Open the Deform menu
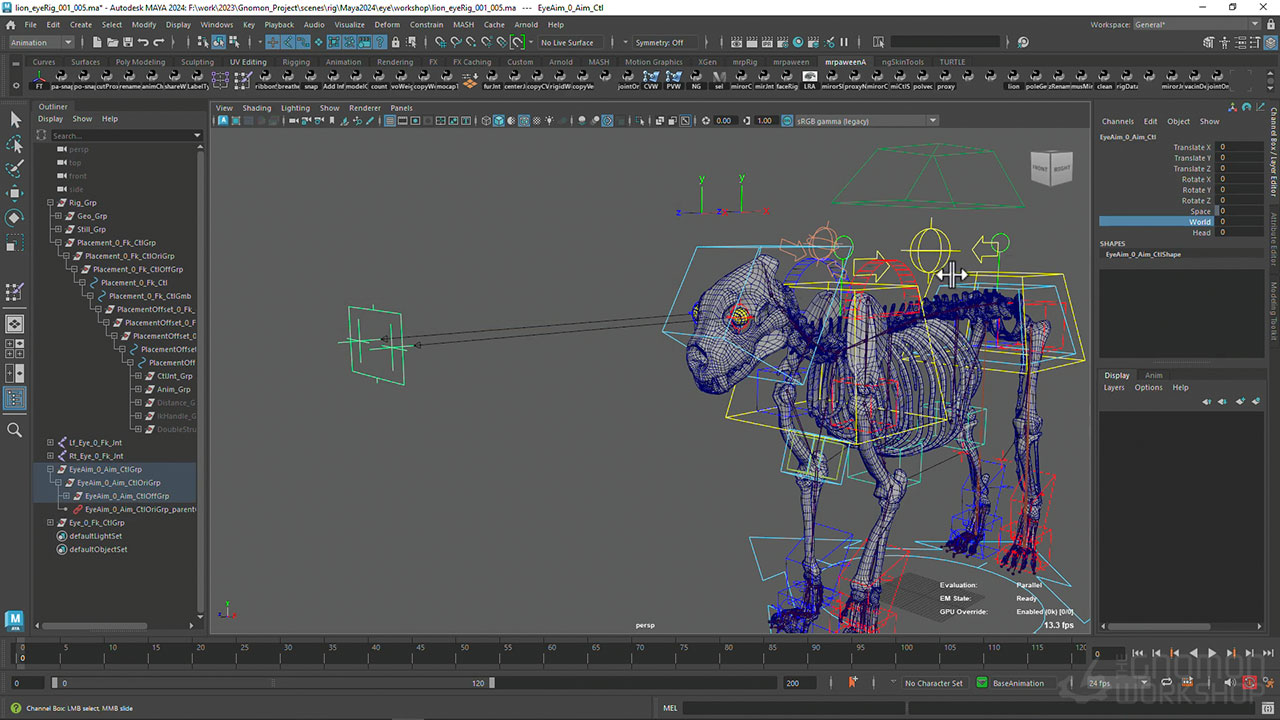1280x720 pixels. point(387,24)
